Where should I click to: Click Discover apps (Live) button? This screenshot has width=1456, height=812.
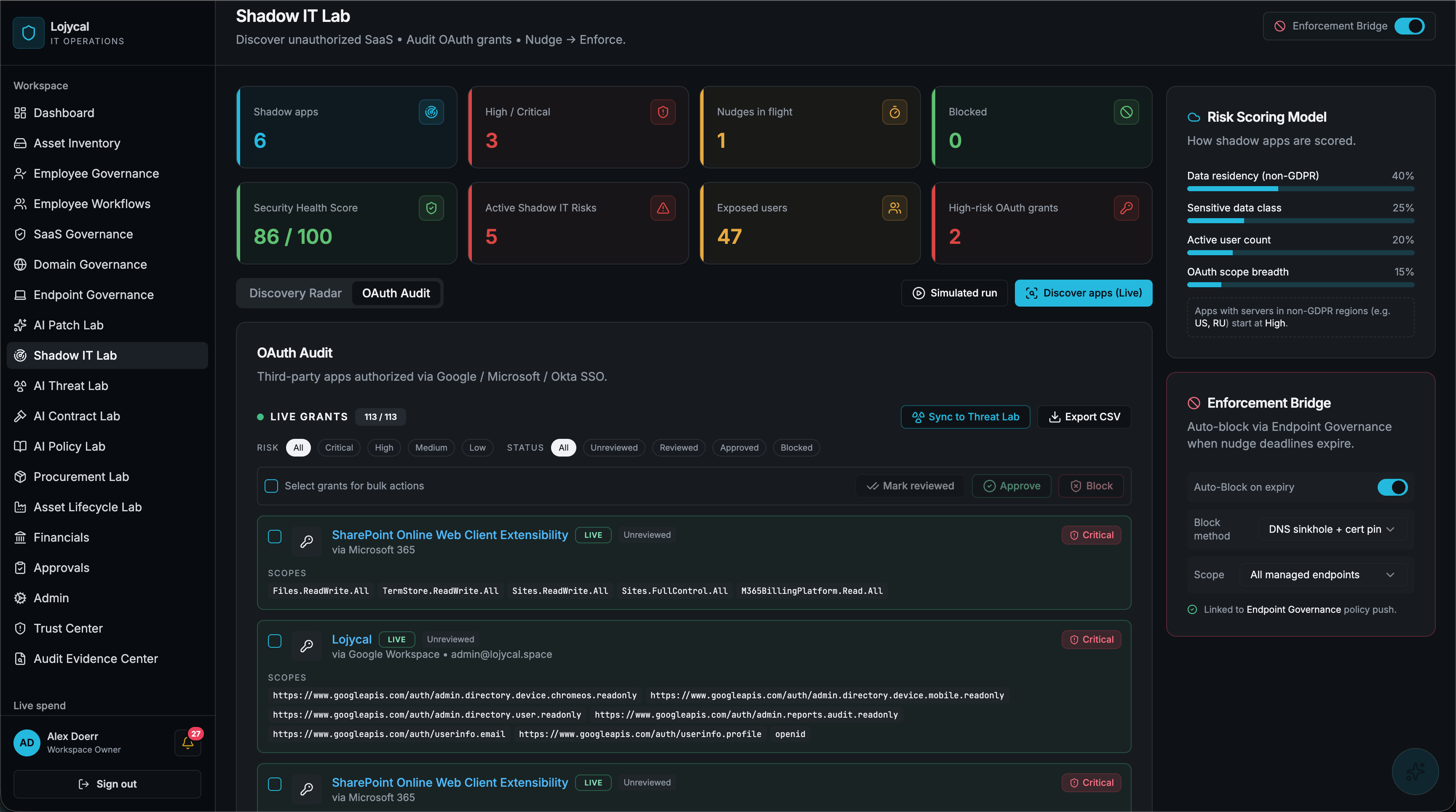click(1084, 293)
